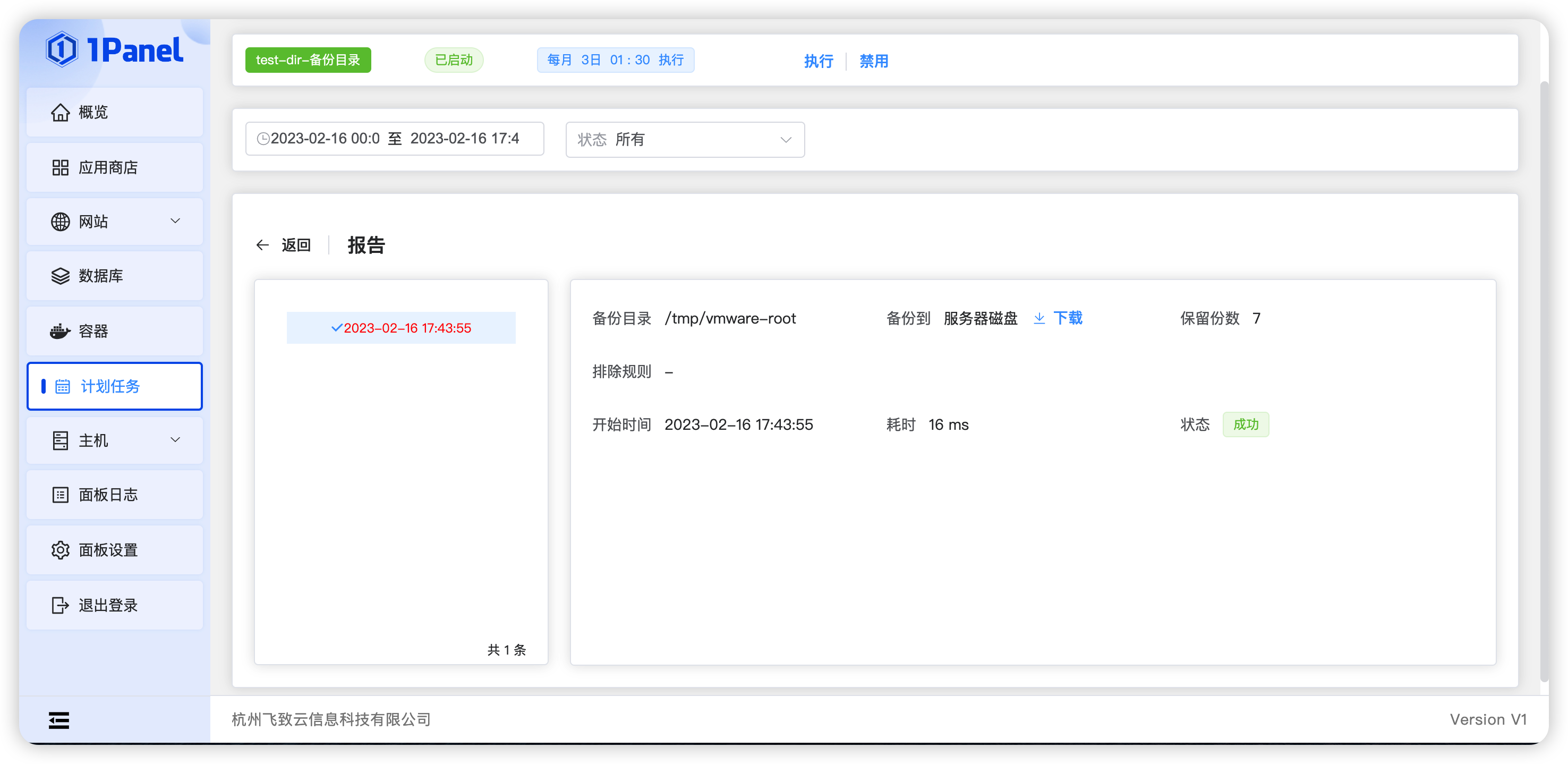This screenshot has height=764, width=1568.
Task: Click the clock icon in the date range field
Action: tap(263, 138)
